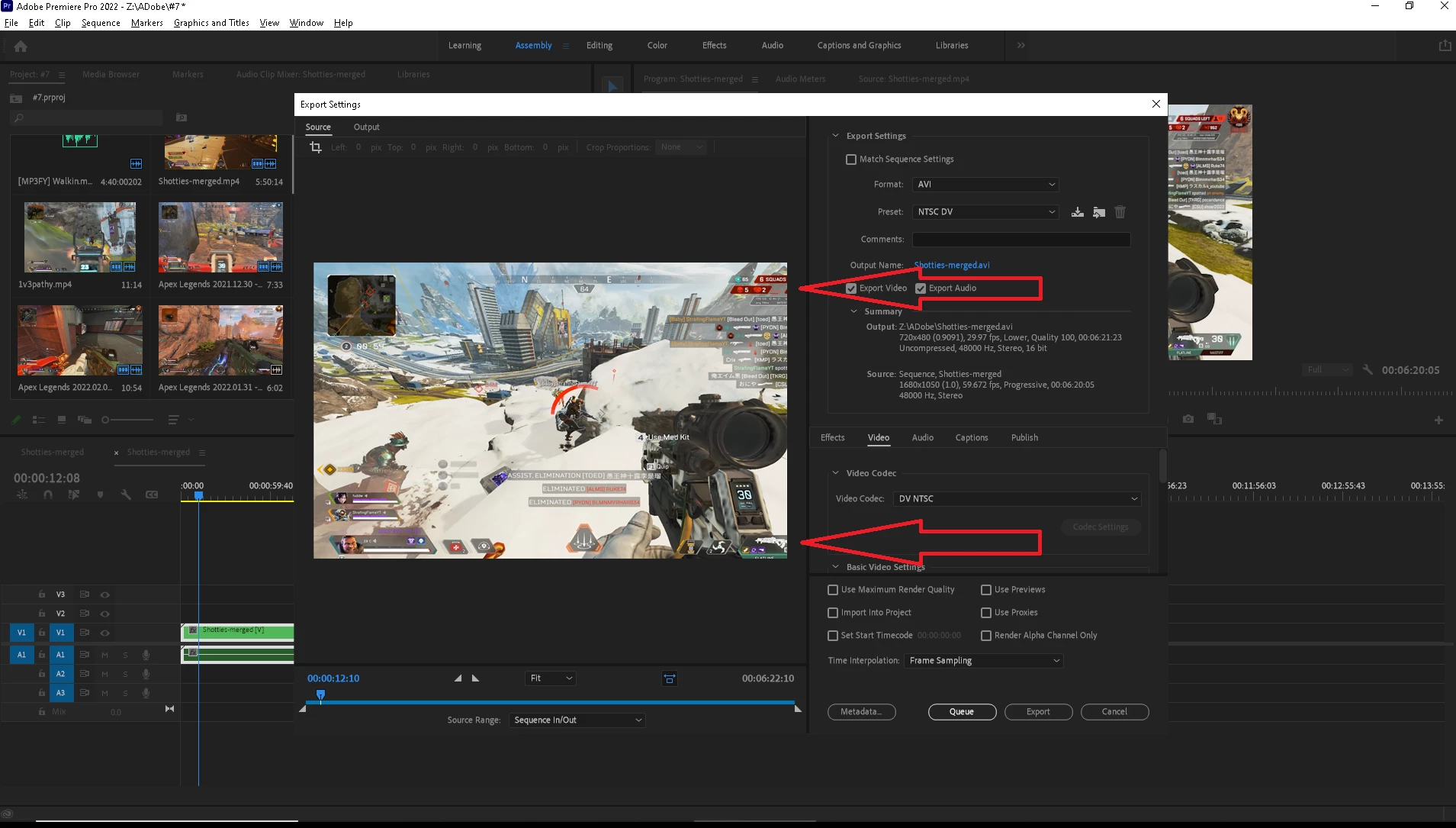This screenshot has height=828, width=1456.
Task: Enable Use Maximum Render Quality
Action: [833, 590]
